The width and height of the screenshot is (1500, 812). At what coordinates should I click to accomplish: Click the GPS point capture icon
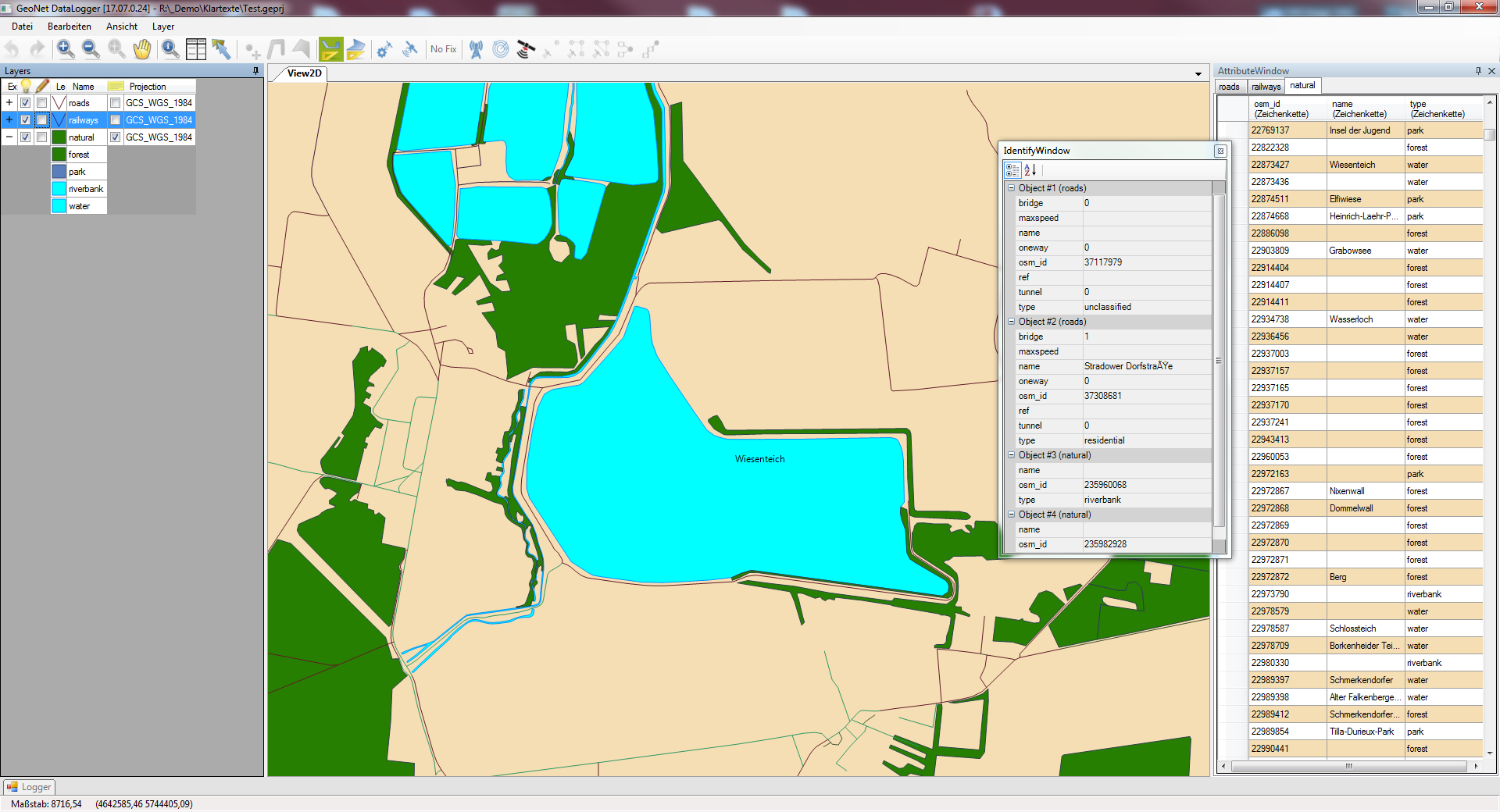(551, 49)
